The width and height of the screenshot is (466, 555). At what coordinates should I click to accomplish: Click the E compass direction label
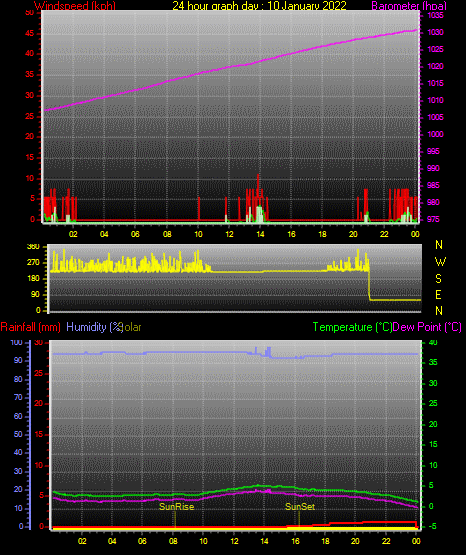(x=438, y=295)
